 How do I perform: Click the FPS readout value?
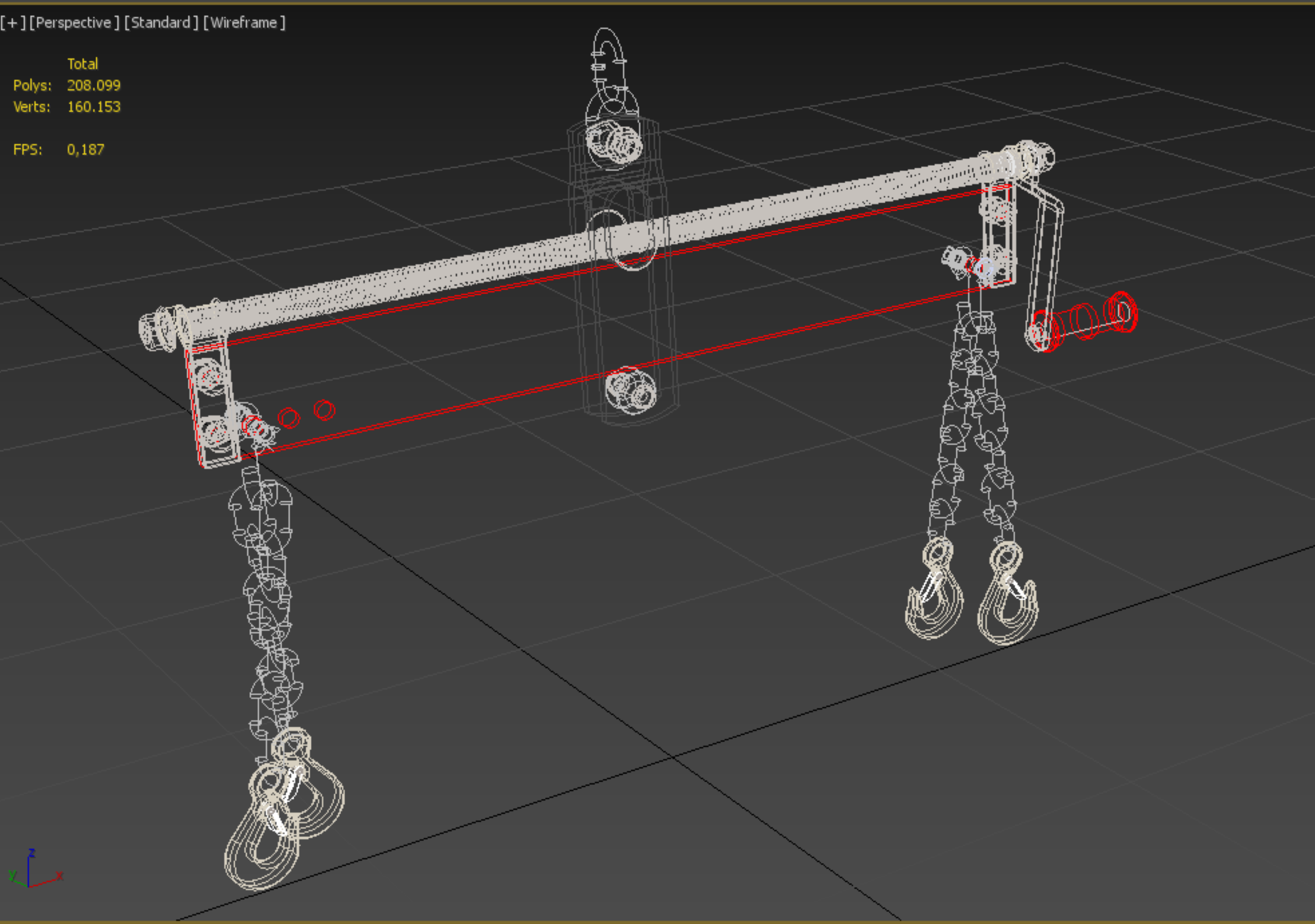(85, 149)
